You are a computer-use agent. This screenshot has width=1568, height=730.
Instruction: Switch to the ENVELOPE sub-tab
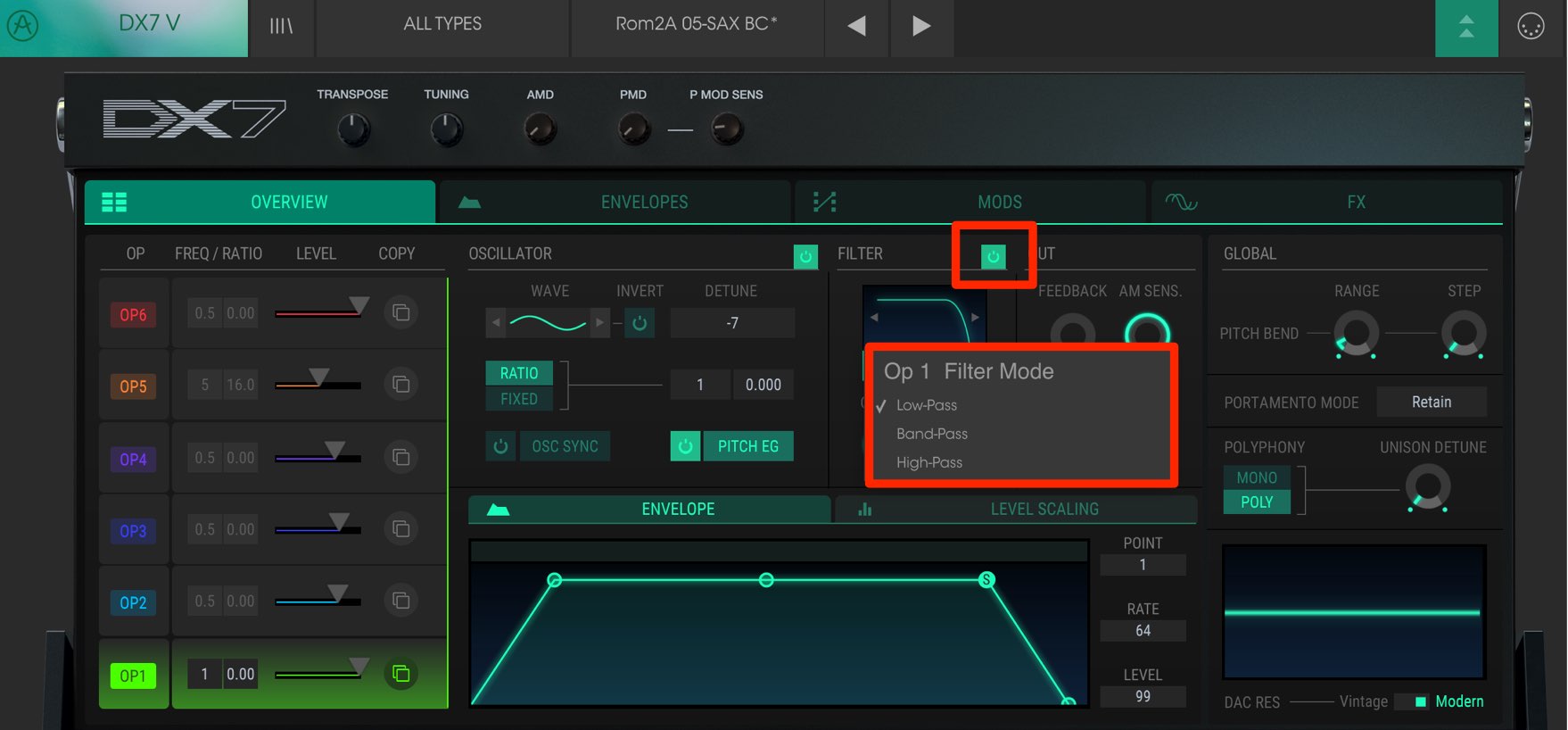649,509
